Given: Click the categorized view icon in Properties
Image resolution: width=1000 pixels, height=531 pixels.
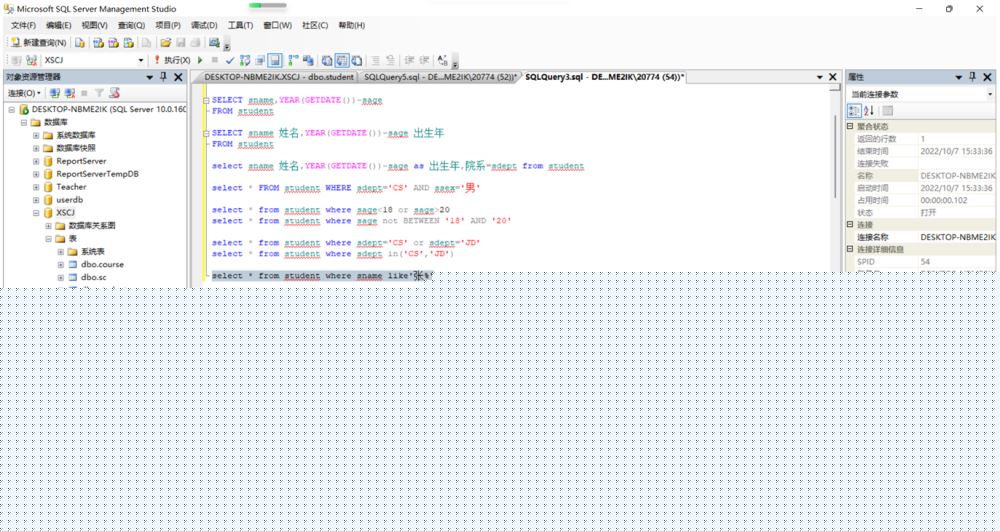Looking at the screenshot, I should 855,110.
